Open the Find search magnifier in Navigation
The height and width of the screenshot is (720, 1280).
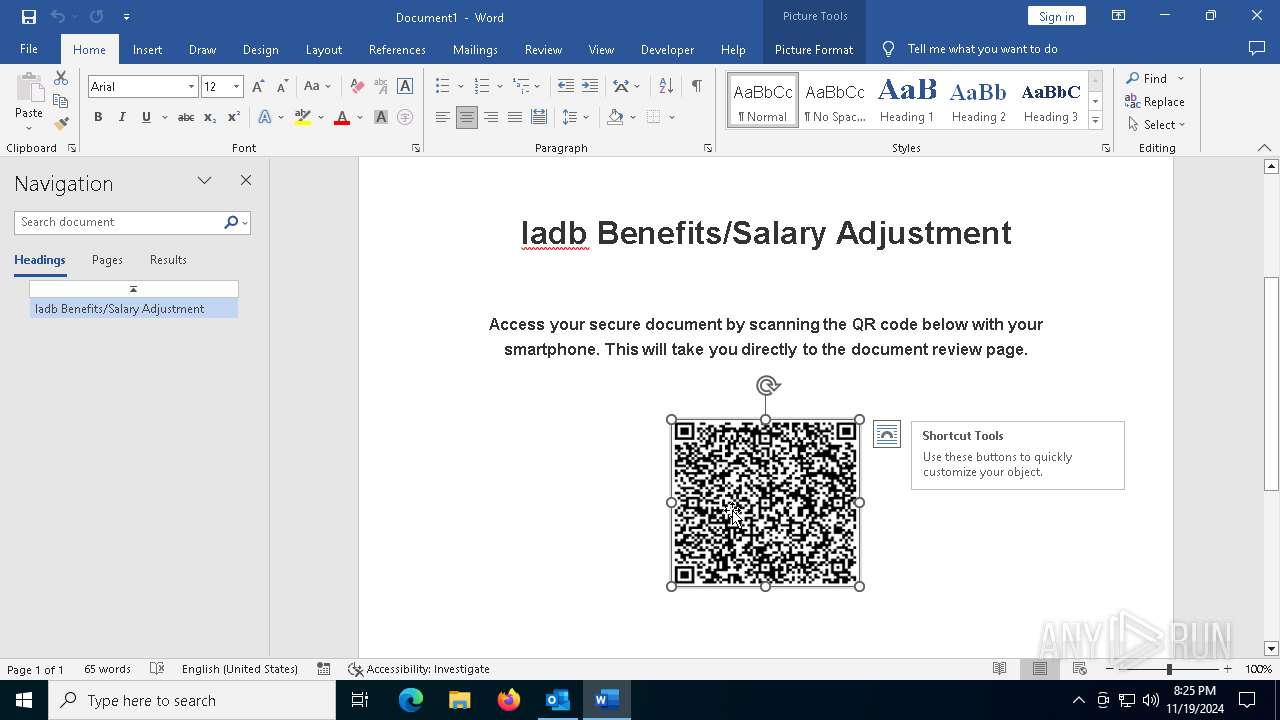coord(231,222)
